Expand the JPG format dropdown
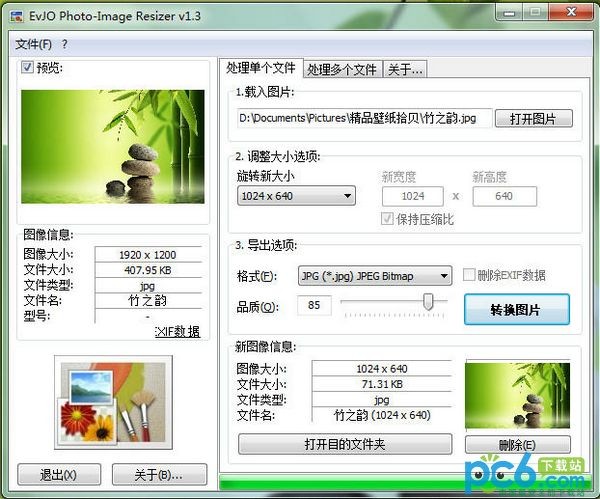 click(375, 275)
